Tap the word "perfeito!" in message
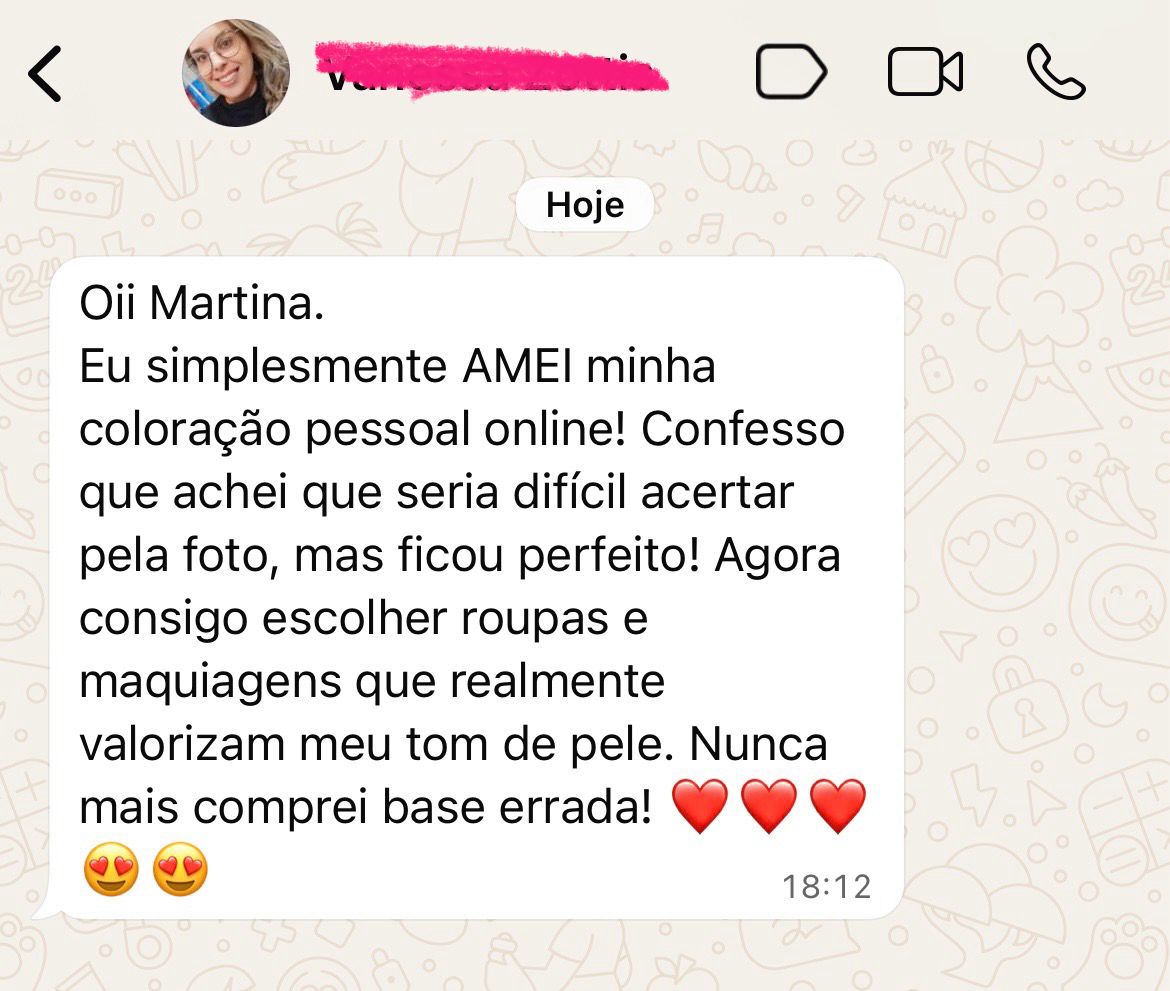This screenshot has width=1170, height=991. pos(609,557)
